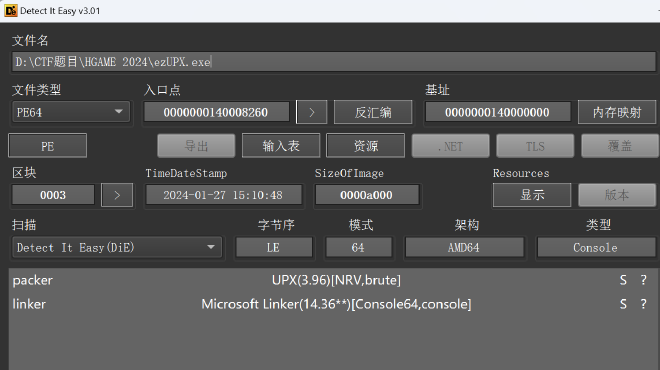Click the Detect It Easy title bar icon
Screen dimensions: 660x370
tap(11, 11)
